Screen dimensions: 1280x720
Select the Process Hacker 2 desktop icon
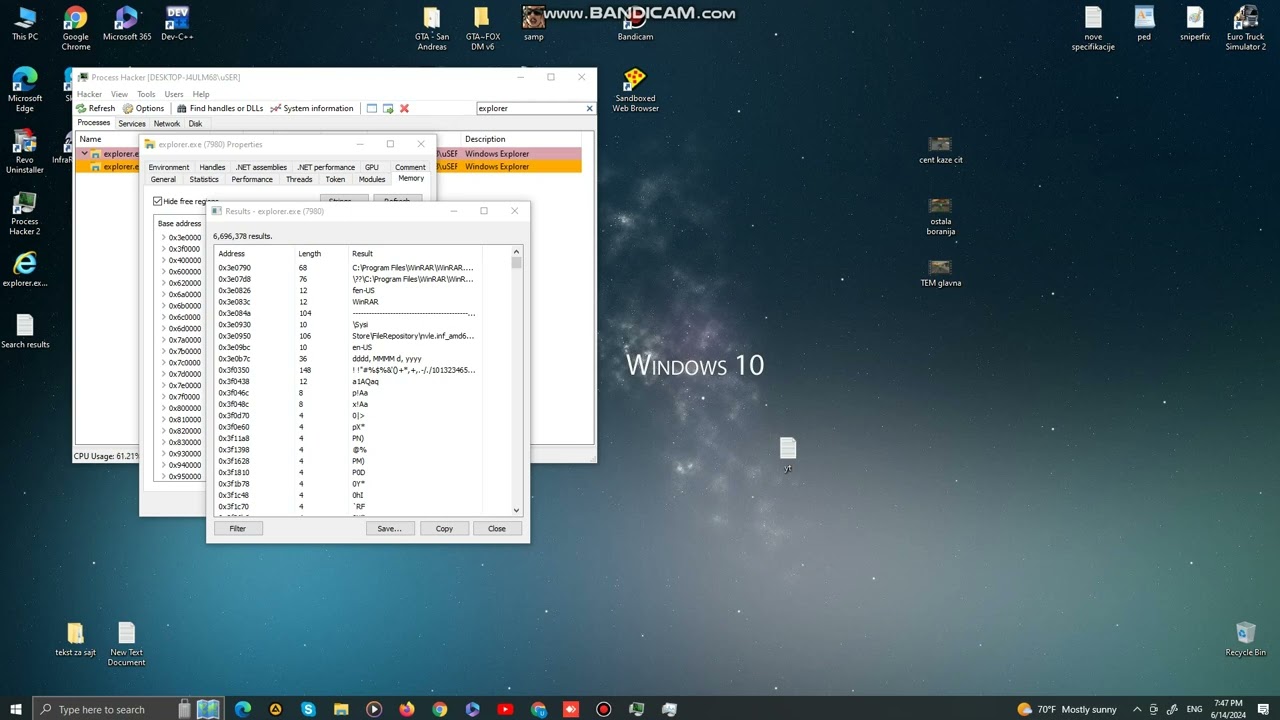click(x=25, y=214)
